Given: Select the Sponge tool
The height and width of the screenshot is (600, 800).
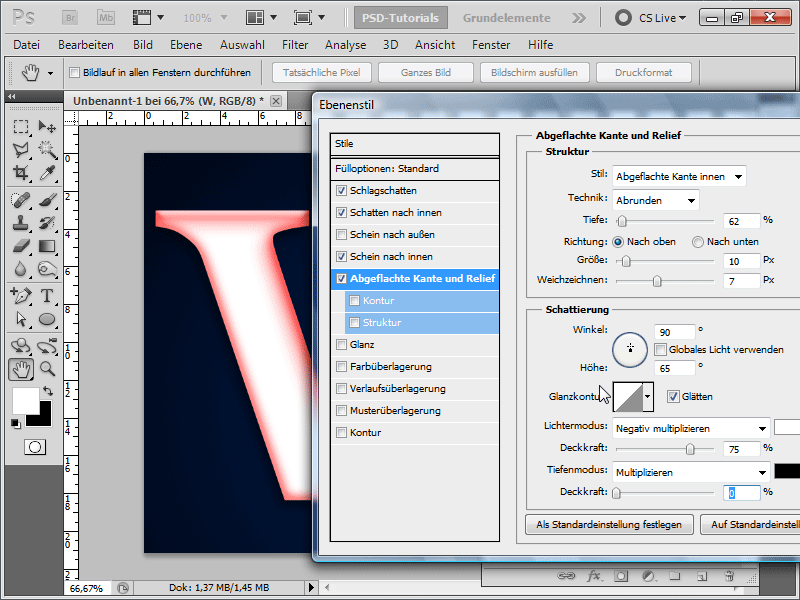Looking at the screenshot, I should point(47,269).
